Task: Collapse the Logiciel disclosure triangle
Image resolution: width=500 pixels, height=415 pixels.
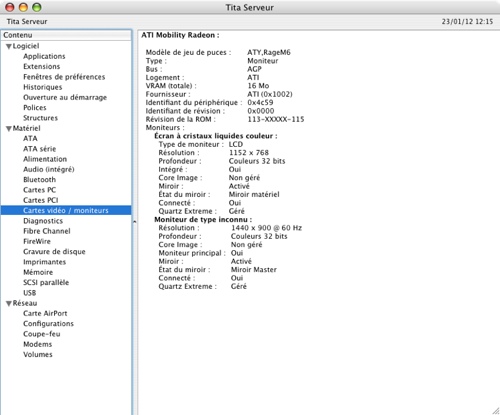Action: [9, 47]
